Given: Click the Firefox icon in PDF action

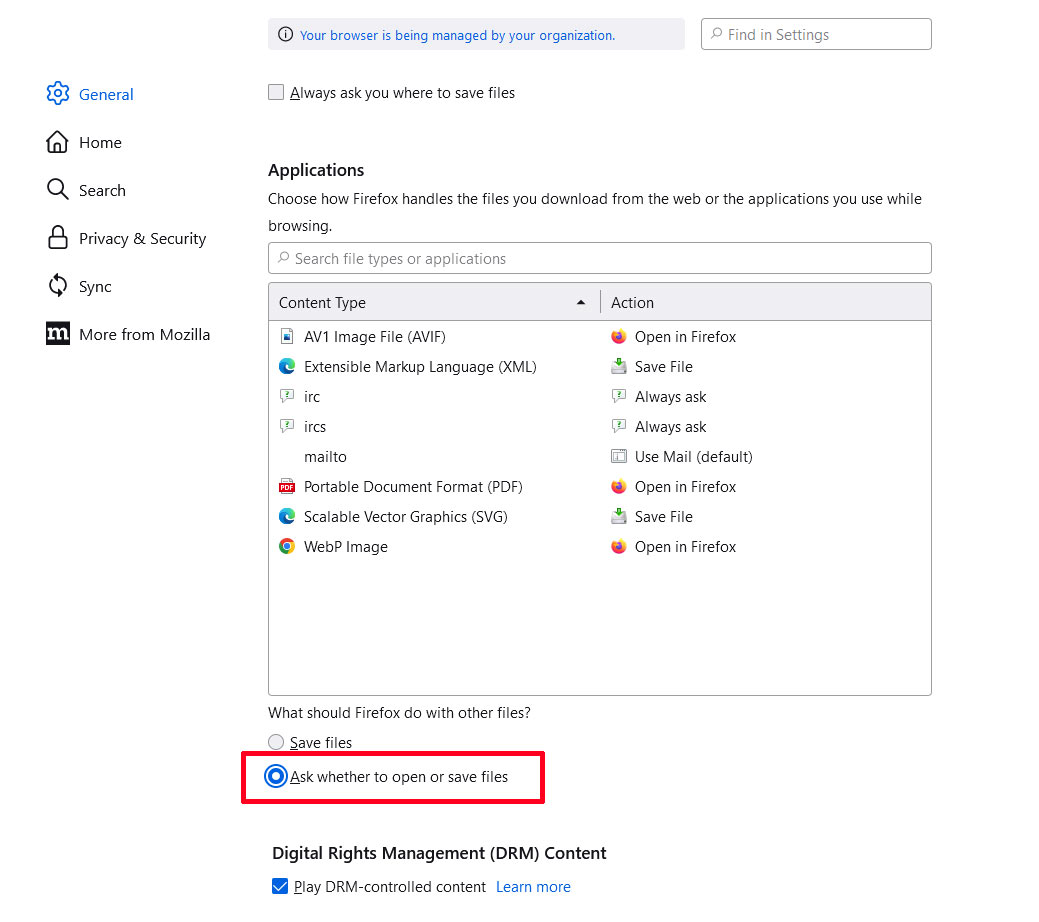Looking at the screenshot, I should pyautogui.click(x=619, y=487).
